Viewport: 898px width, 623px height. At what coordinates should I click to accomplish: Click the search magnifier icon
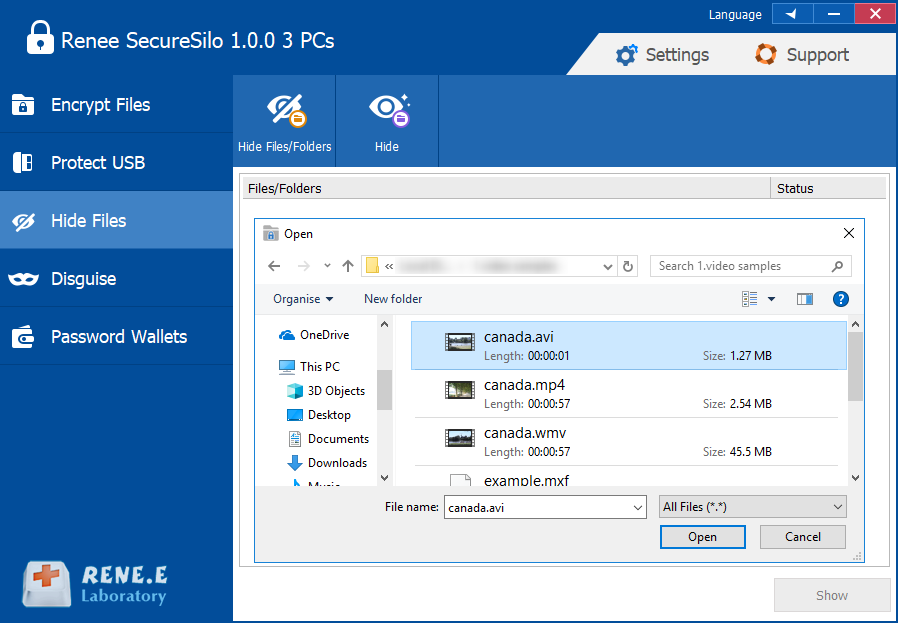pos(837,266)
